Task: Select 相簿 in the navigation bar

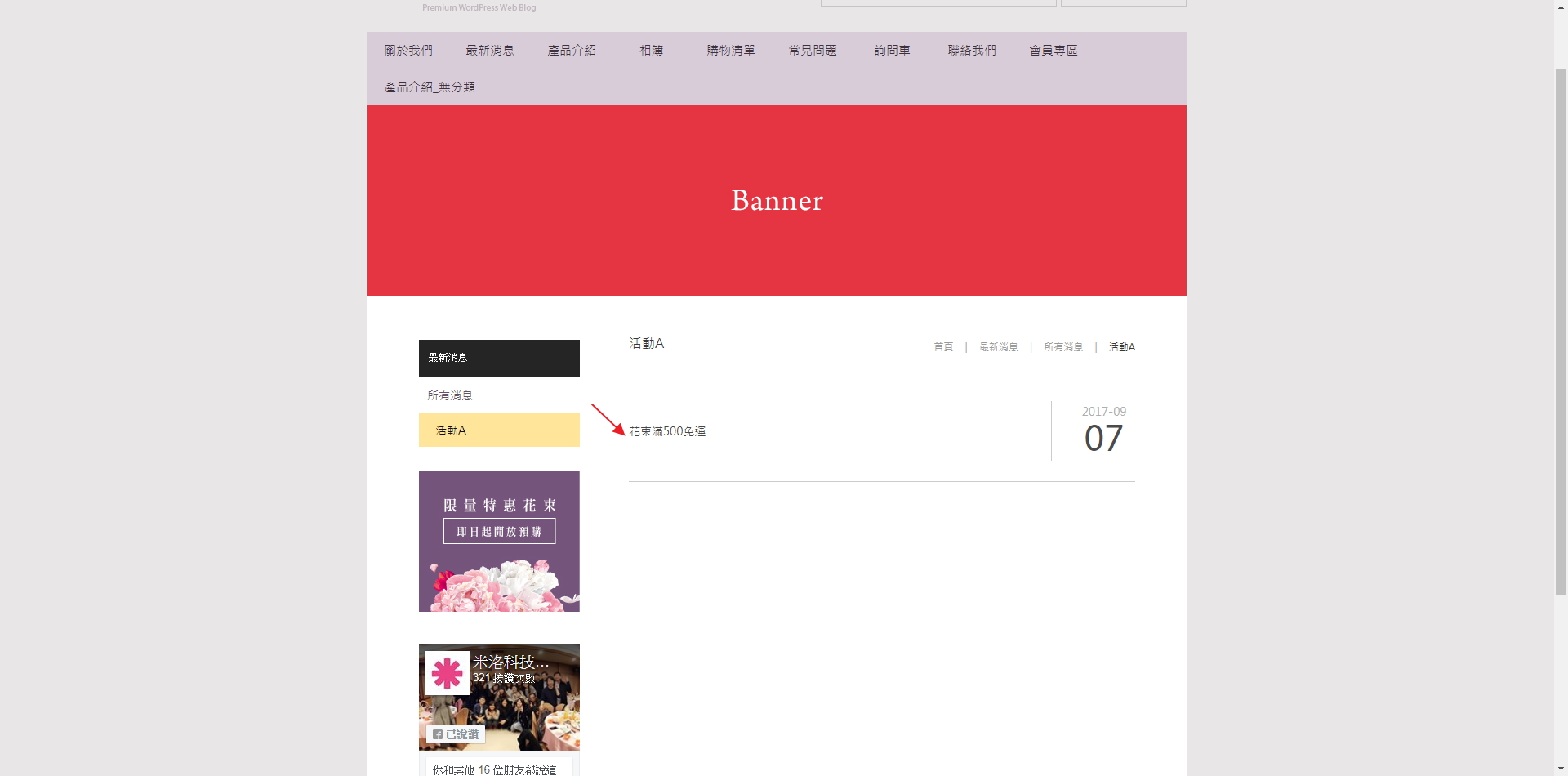Action: point(651,51)
